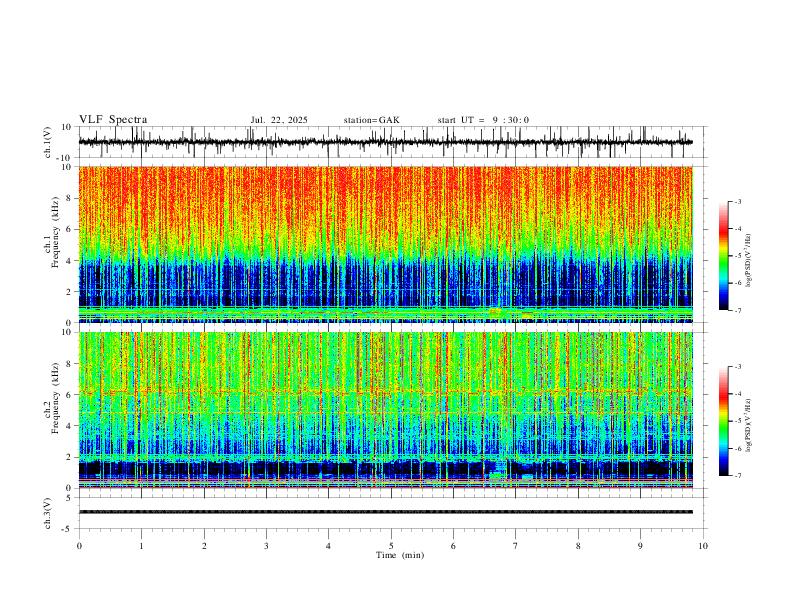Click the '-3' value on lower colorbar
The width and height of the screenshot is (792, 612).
[737, 367]
